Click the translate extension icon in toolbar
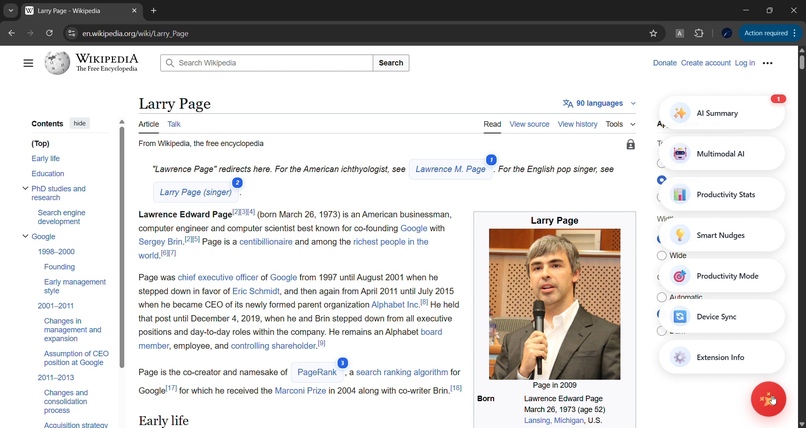The width and height of the screenshot is (806, 428). [680, 33]
